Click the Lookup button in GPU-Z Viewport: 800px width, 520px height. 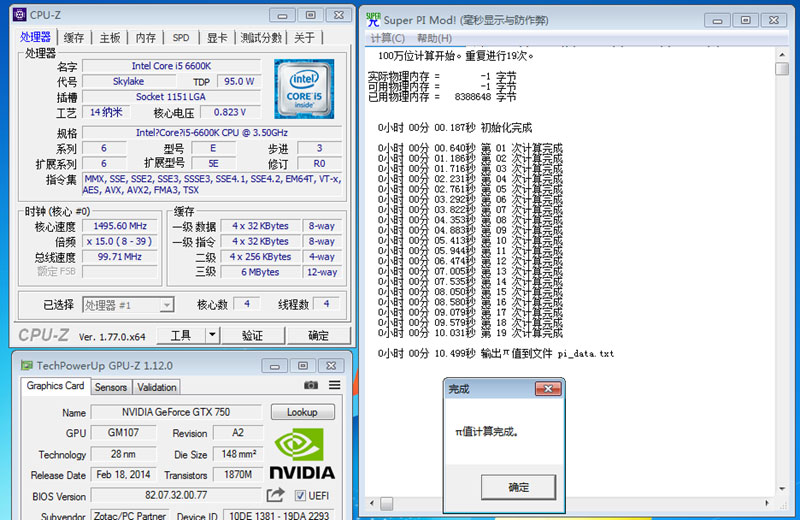303,412
